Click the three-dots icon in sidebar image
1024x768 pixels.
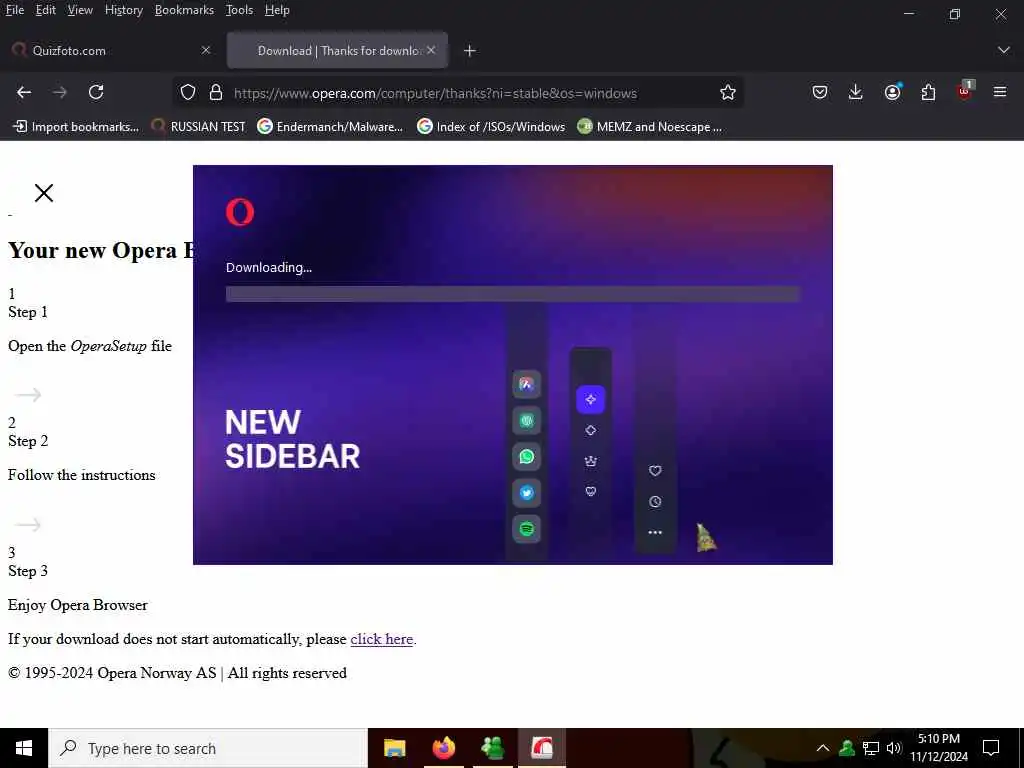tap(655, 532)
